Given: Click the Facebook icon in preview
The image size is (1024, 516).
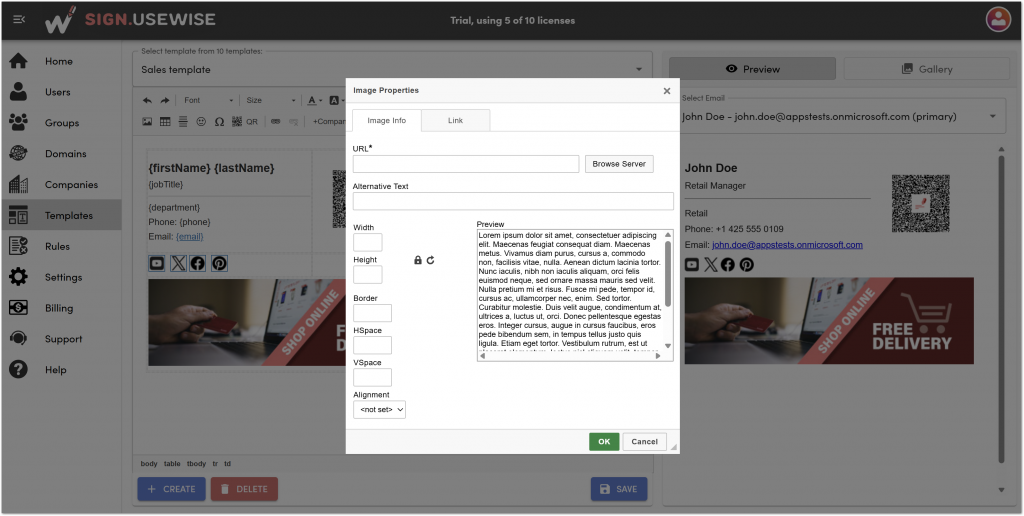Looking at the screenshot, I should 728,265.
